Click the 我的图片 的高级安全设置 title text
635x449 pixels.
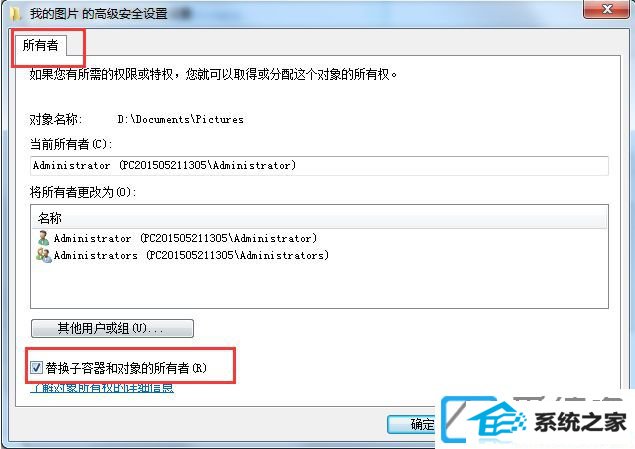point(99,13)
